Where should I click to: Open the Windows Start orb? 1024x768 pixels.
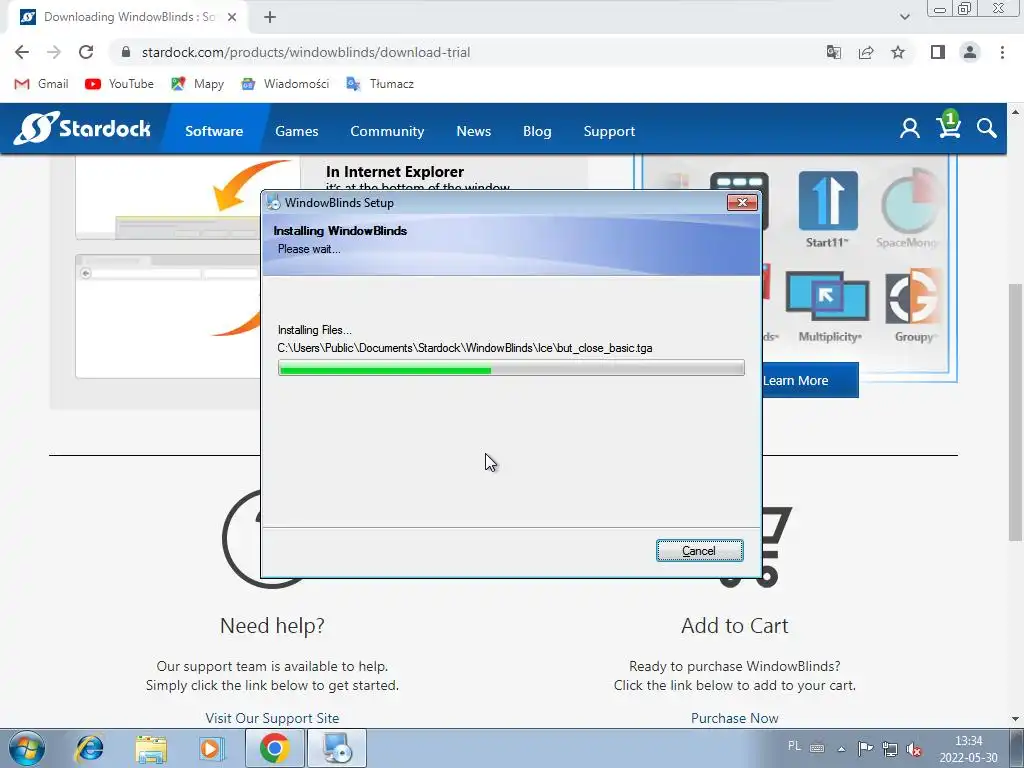[x=27, y=748]
